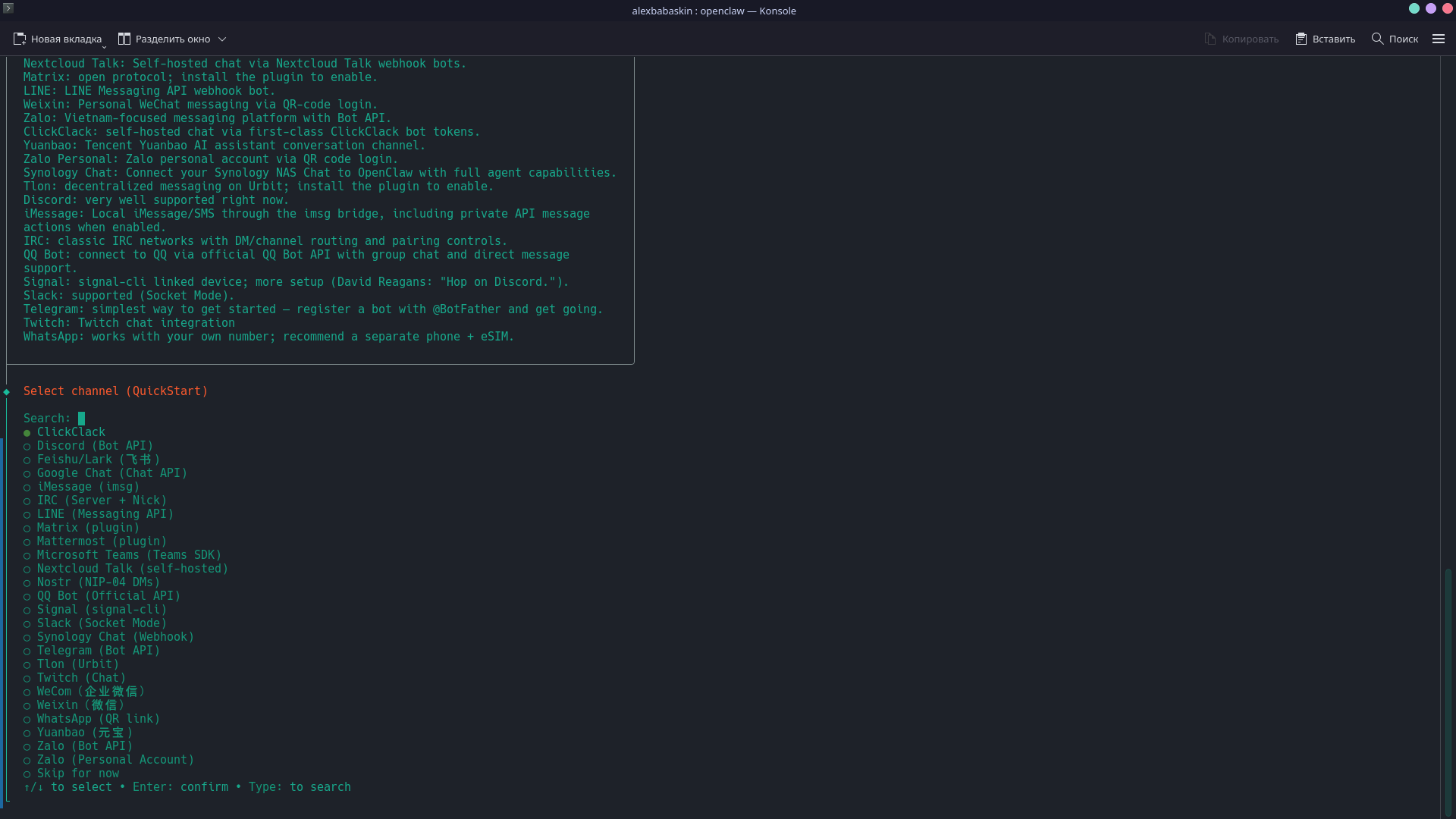This screenshot has width=1456, height=819.
Task: Click the Konsole window title text
Action: 714,11
